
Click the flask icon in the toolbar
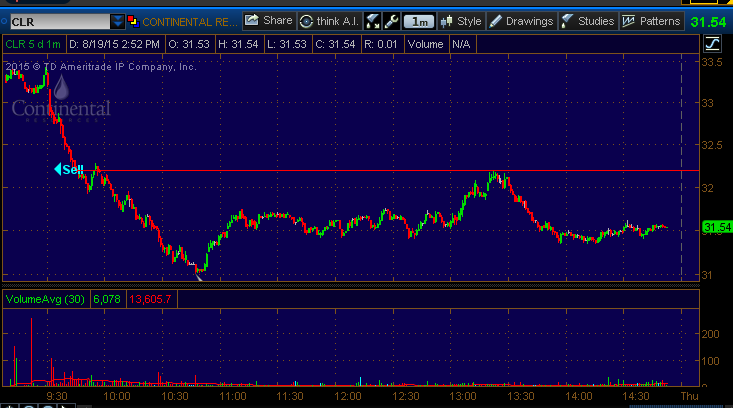(373, 20)
